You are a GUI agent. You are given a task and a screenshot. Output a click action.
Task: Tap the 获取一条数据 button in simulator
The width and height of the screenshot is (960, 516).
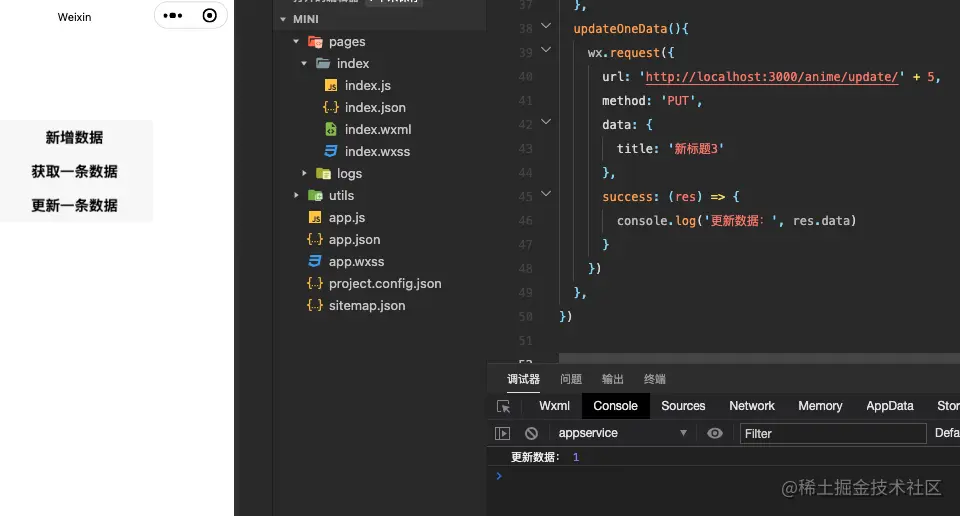click(x=75, y=171)
